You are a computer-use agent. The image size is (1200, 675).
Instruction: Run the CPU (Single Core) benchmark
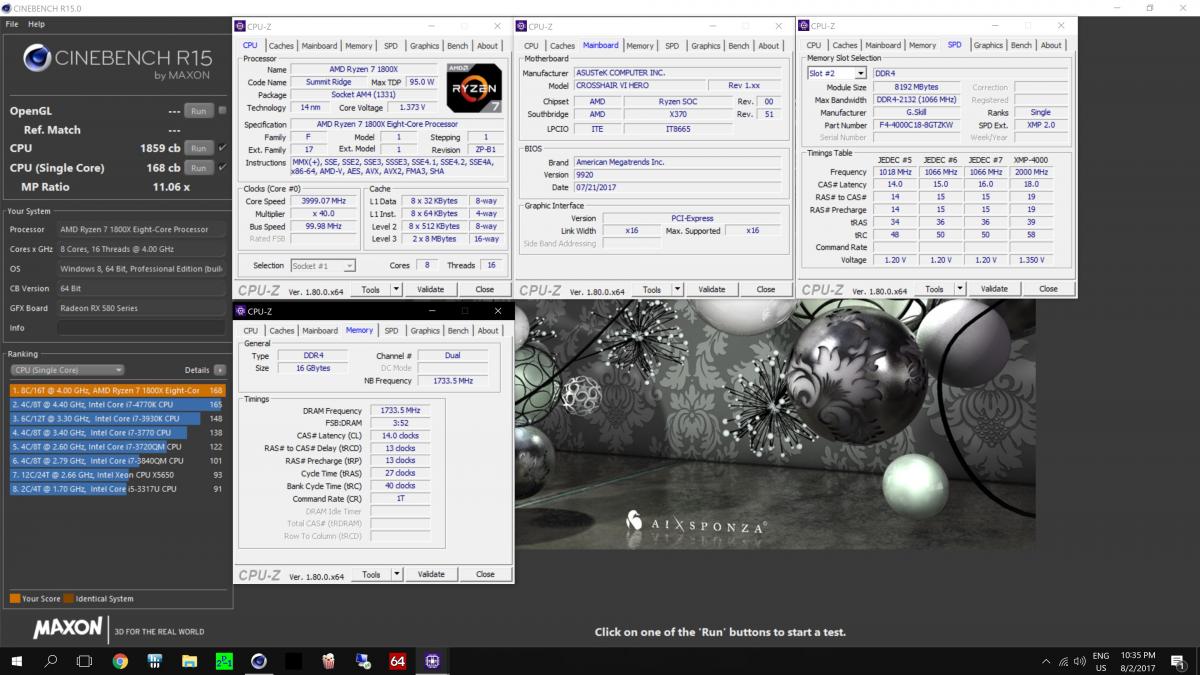point(198,167)
